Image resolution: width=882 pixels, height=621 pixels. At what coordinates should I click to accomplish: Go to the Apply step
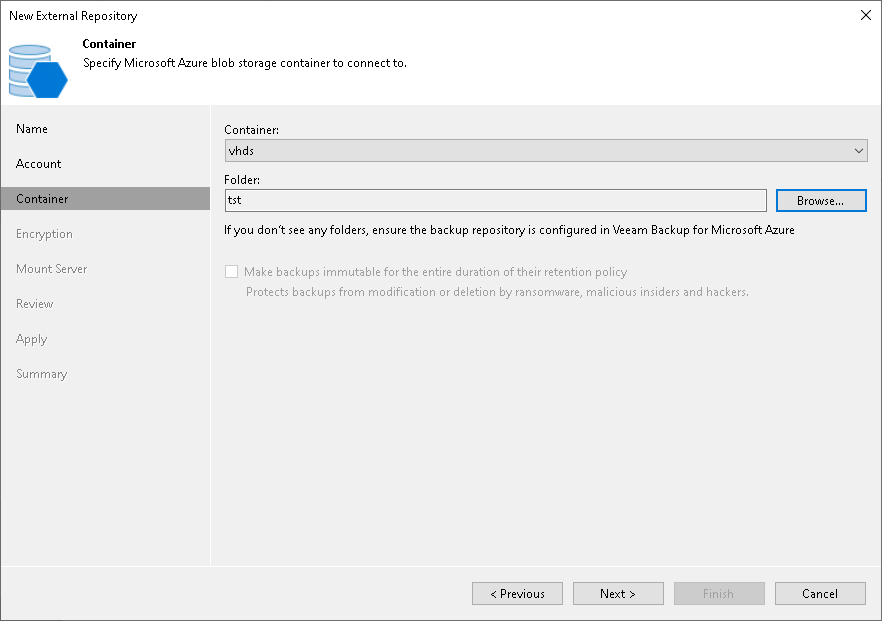32,339
